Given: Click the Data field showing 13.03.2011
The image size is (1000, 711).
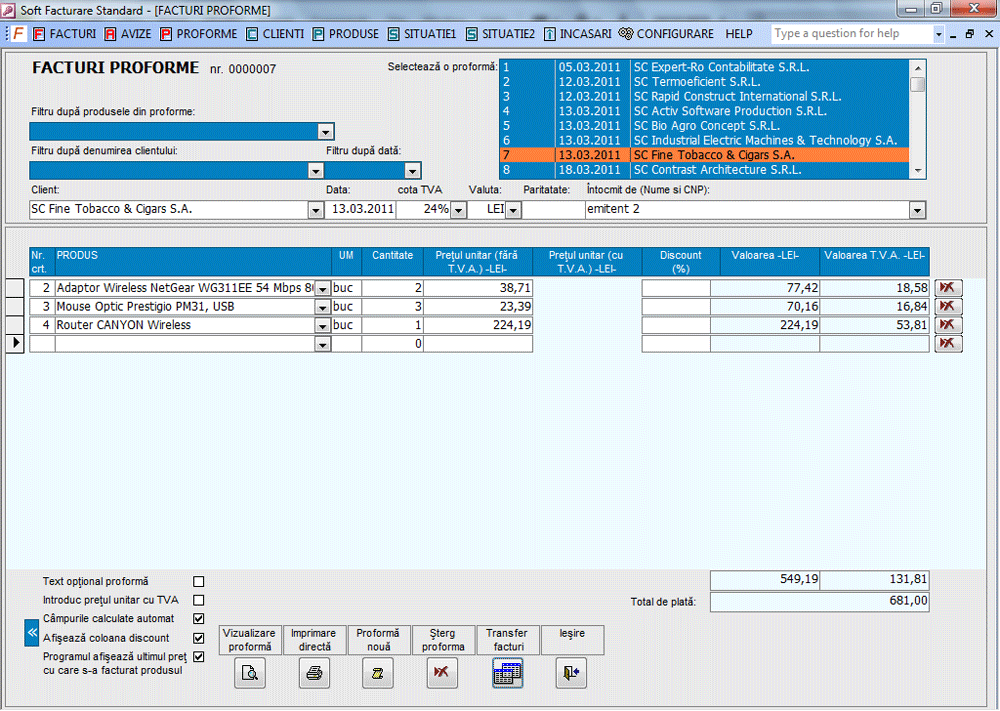Looking at the screenshot, I should pos(362,210).
